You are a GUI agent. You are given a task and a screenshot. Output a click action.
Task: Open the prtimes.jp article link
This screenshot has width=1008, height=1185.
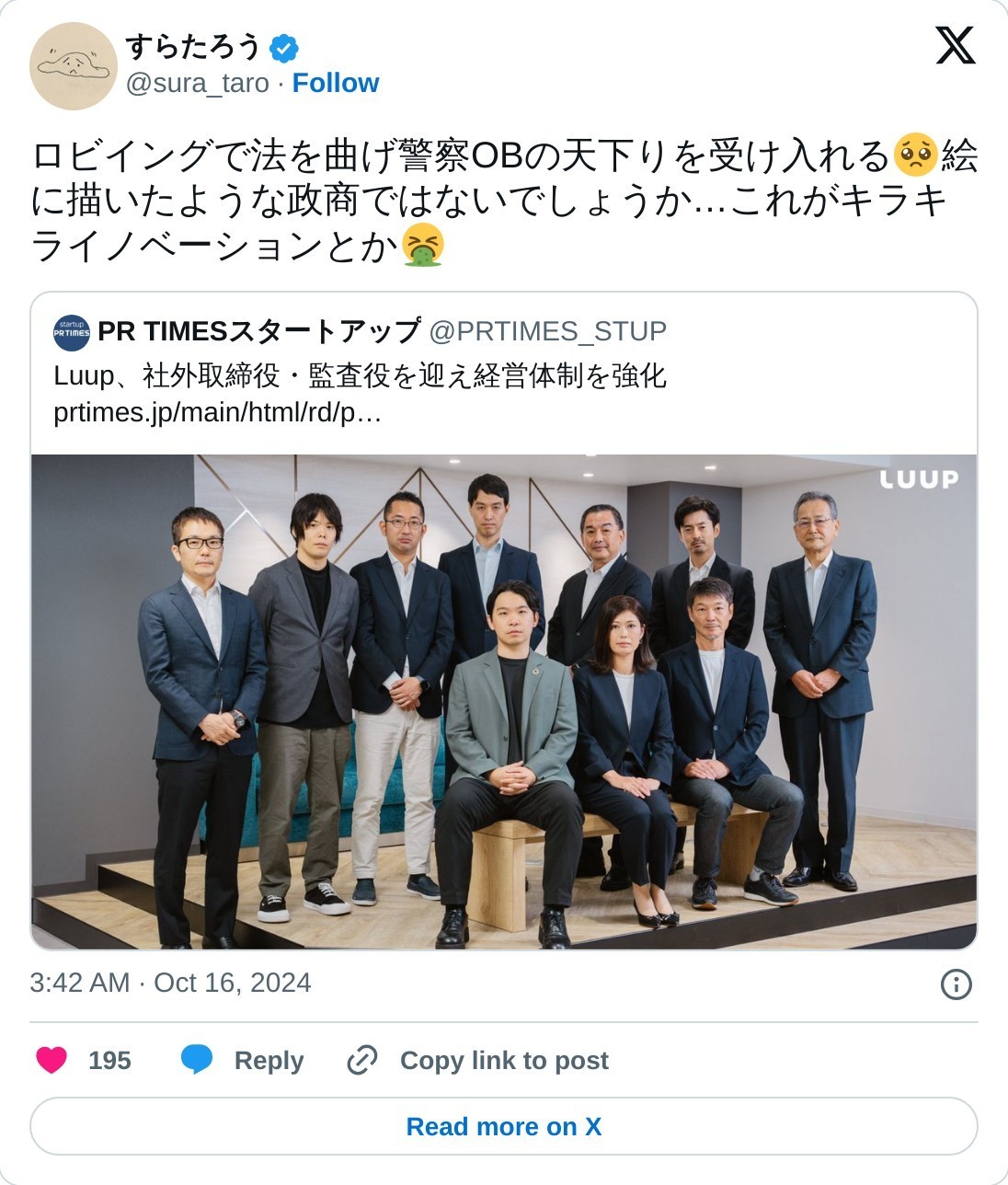[217, 412]
